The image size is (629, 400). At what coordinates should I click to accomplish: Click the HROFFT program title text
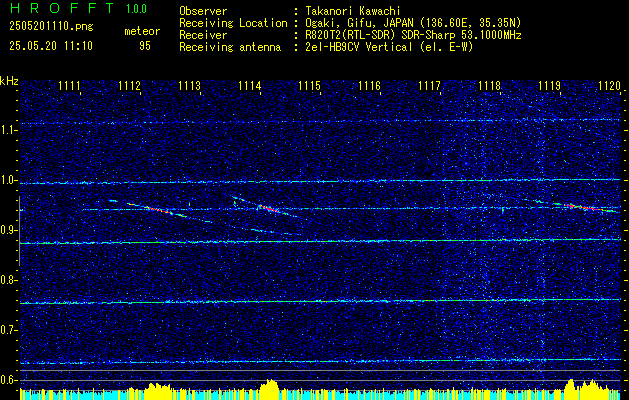[62, 8]
